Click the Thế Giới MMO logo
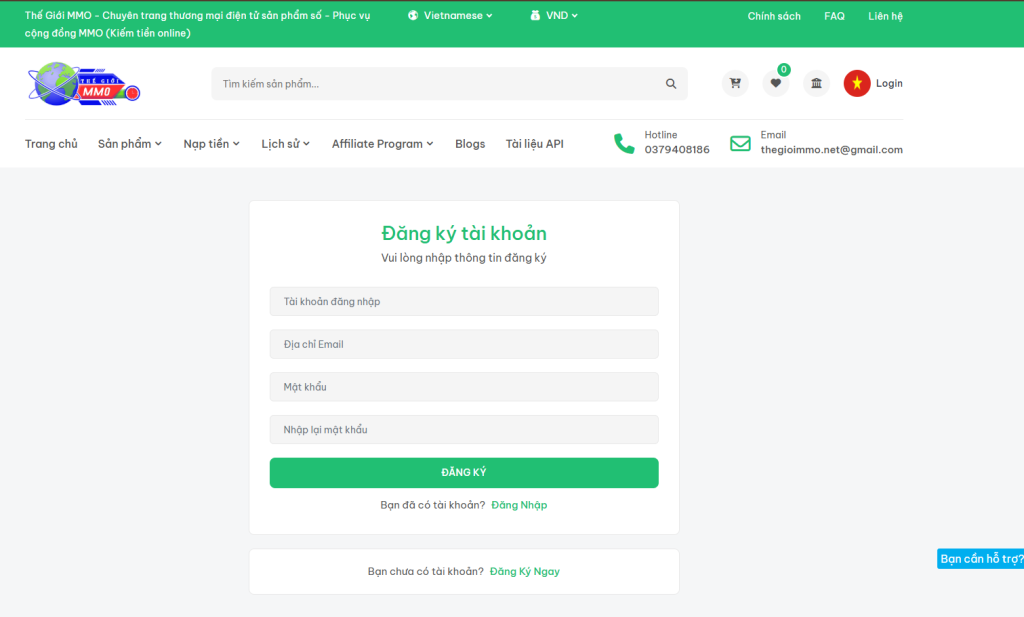This screenshot has height=617, width=1024. [x=84, y=84]
